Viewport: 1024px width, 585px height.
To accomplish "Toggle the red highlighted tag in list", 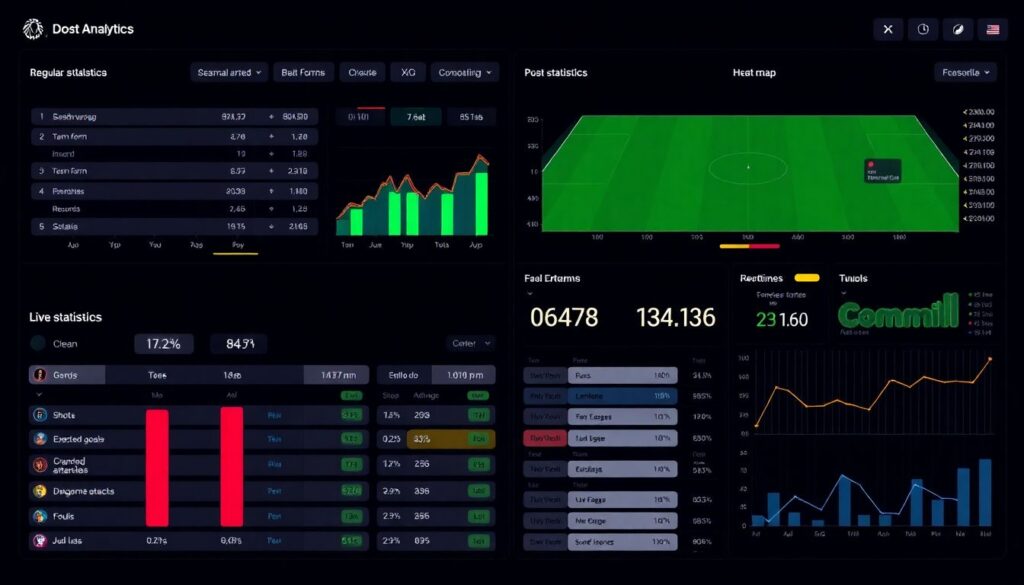I will click(545, 438).
